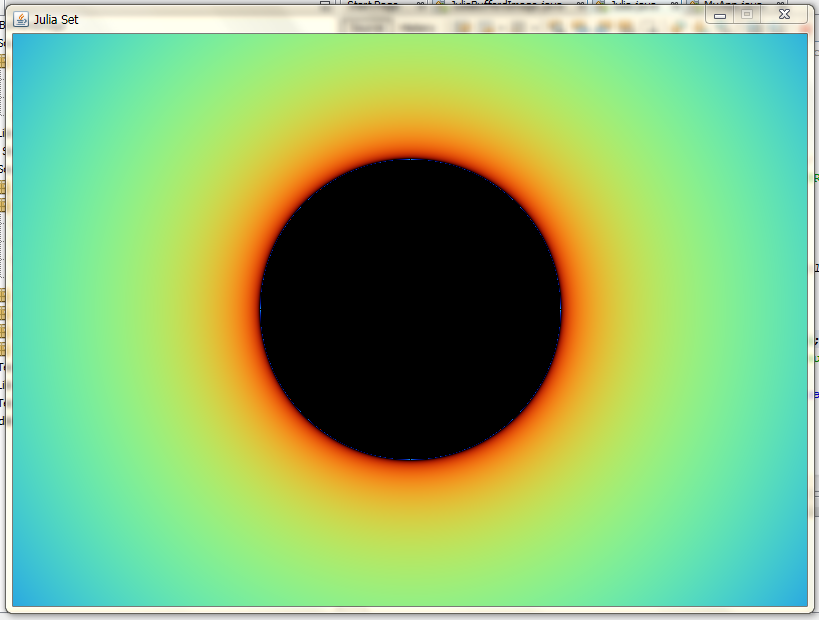Click the black disk in the fractal canvas
The image size is (819, 620).
(411, 309)
